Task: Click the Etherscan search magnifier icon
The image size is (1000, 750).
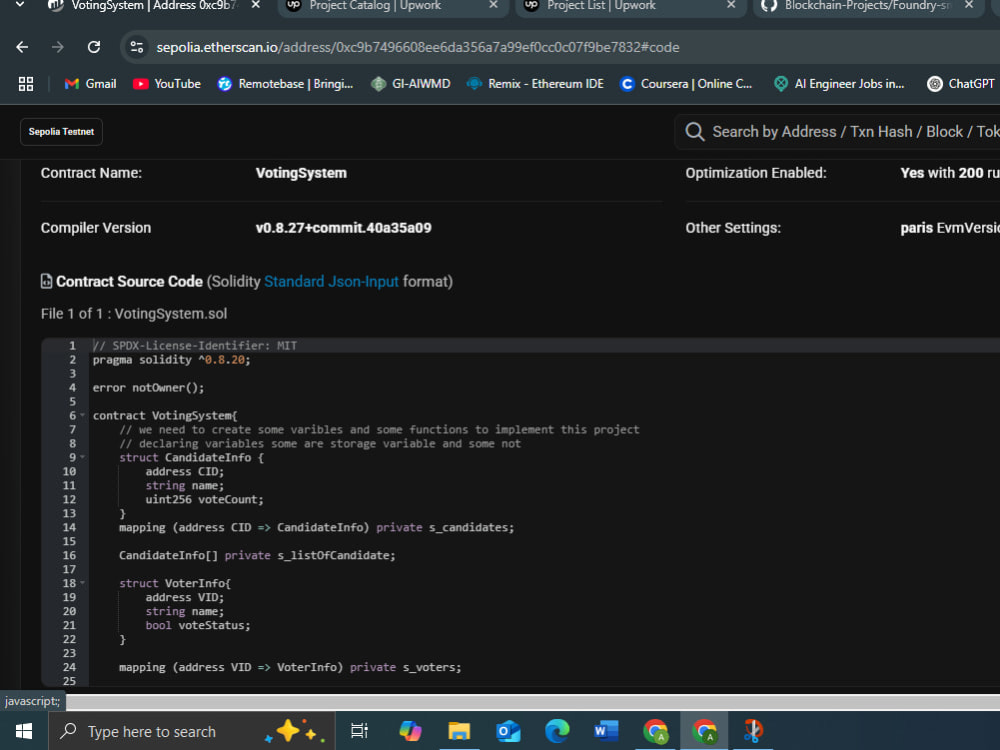Action: click(x=695, y=132)
